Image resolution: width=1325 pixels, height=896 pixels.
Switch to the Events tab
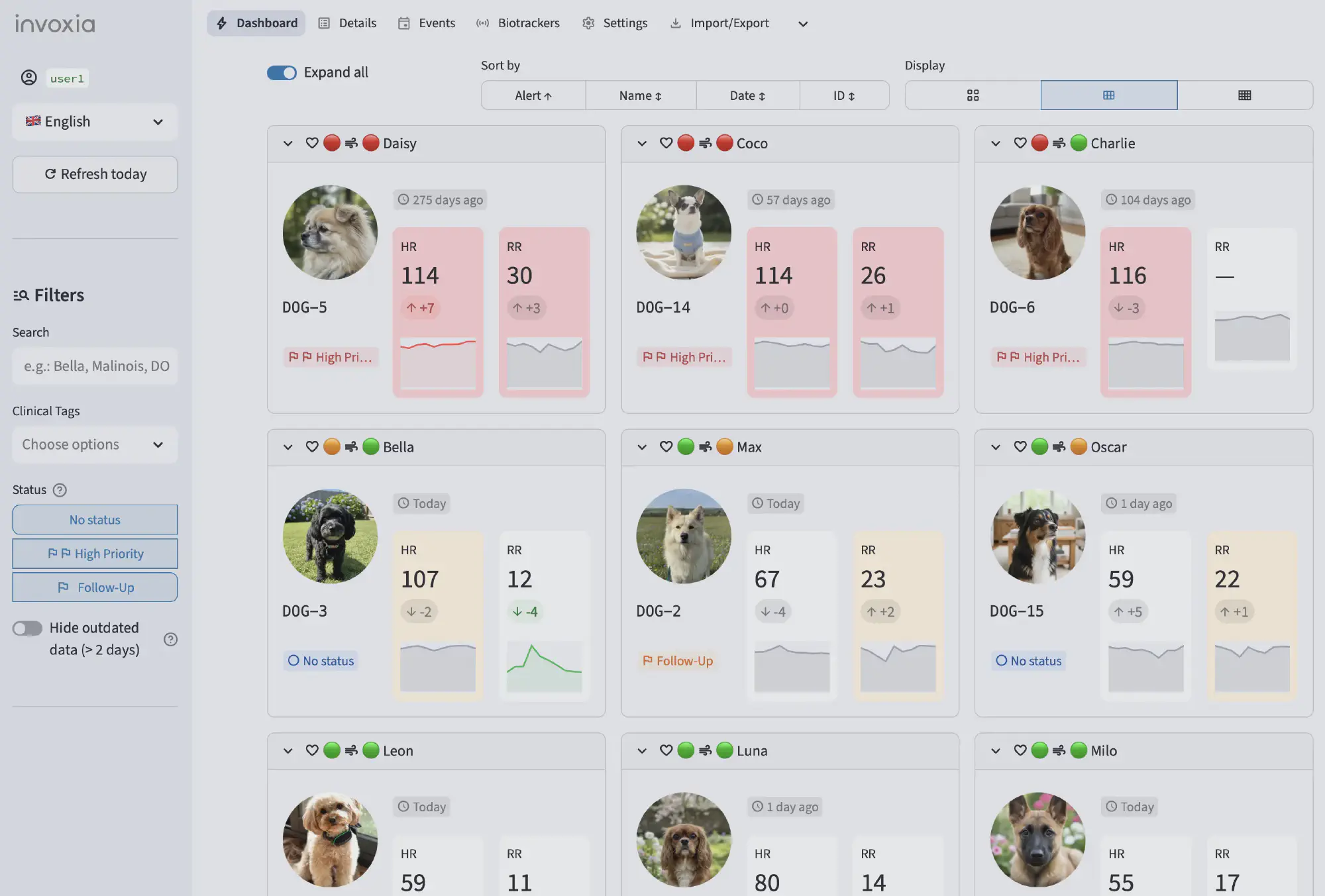click(x=427, y=23)
